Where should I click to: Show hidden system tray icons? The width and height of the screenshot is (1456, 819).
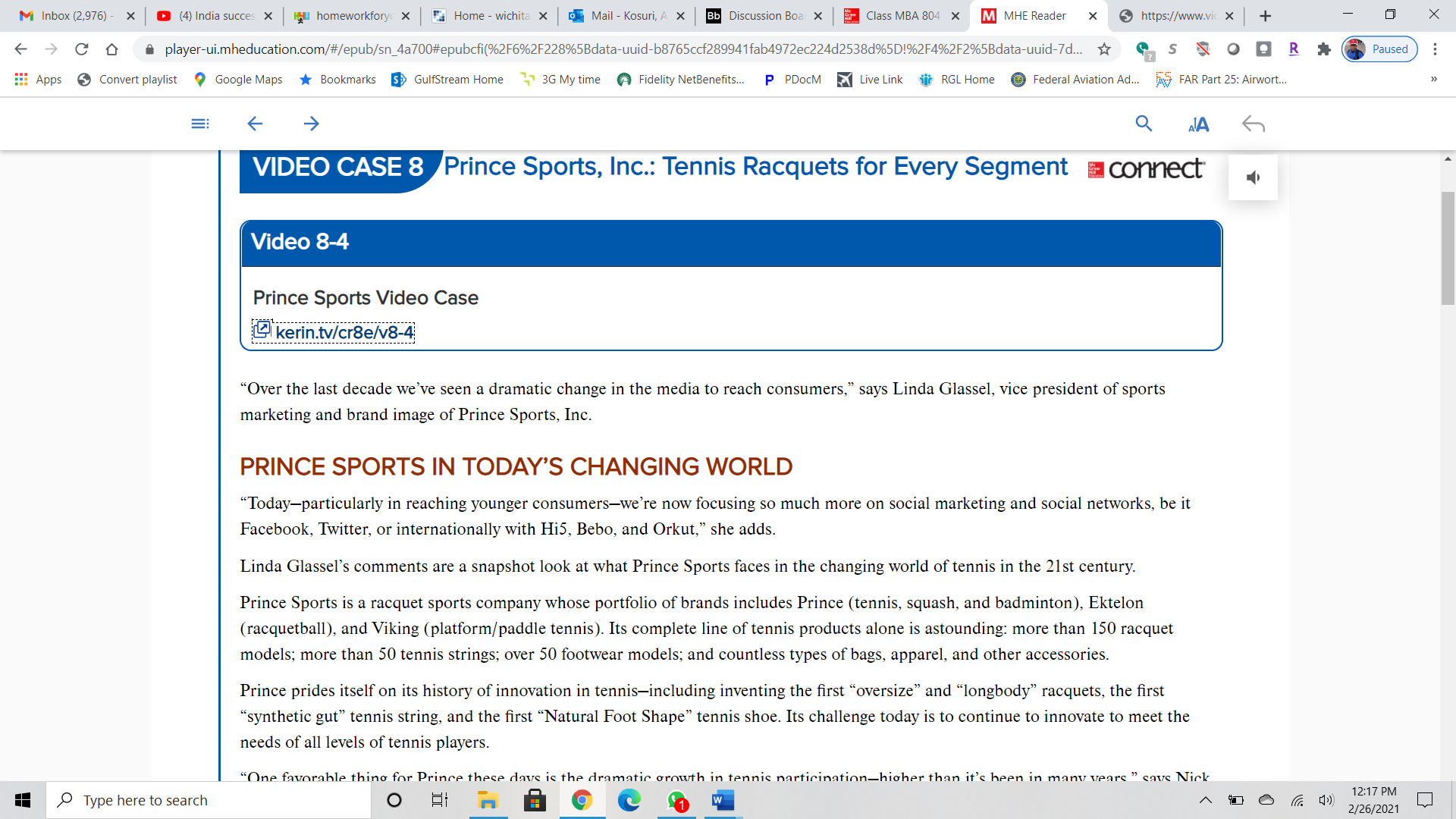[x=1205, y=800]
